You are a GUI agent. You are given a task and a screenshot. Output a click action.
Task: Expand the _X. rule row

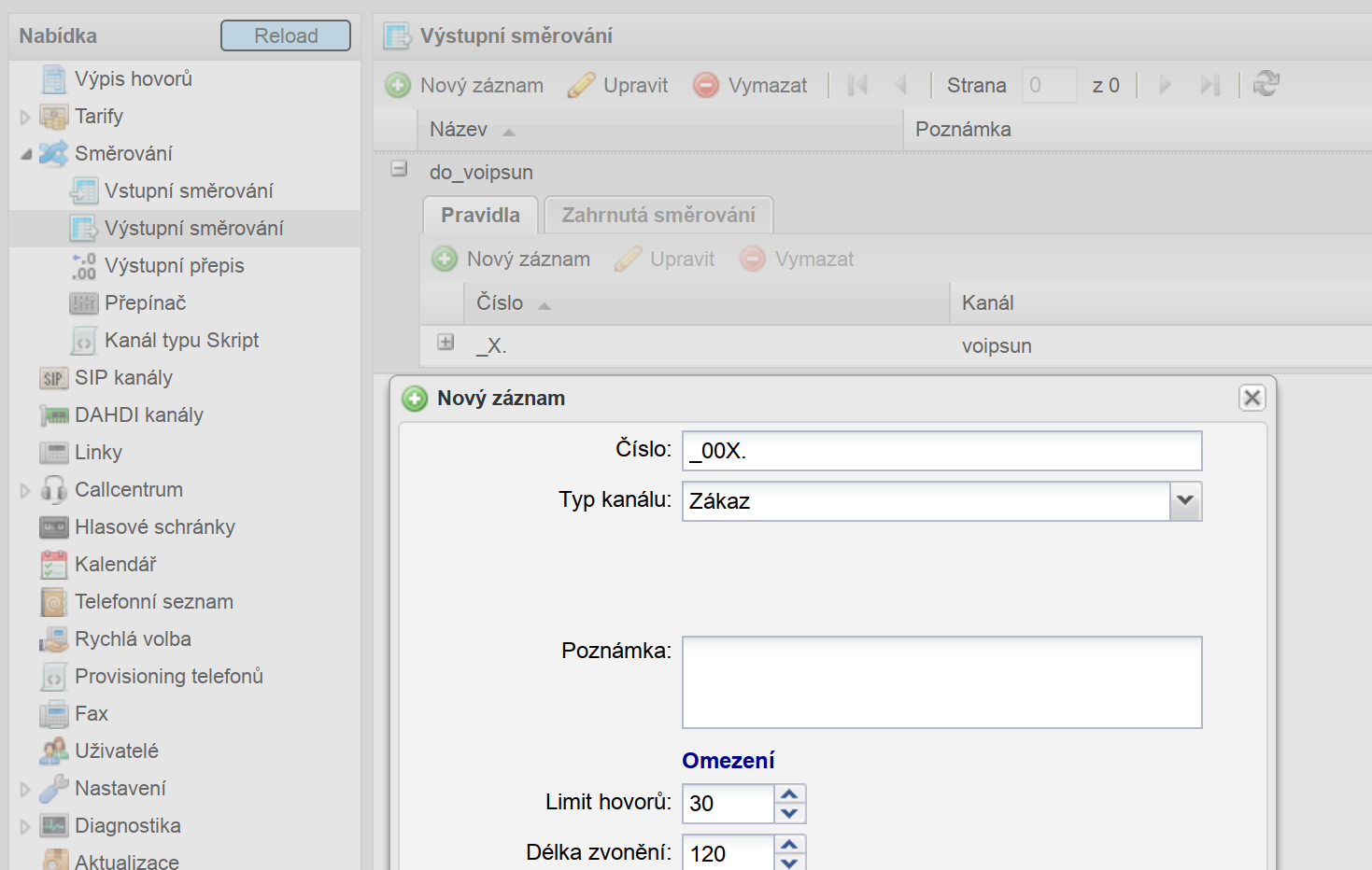tap(446, 342)
